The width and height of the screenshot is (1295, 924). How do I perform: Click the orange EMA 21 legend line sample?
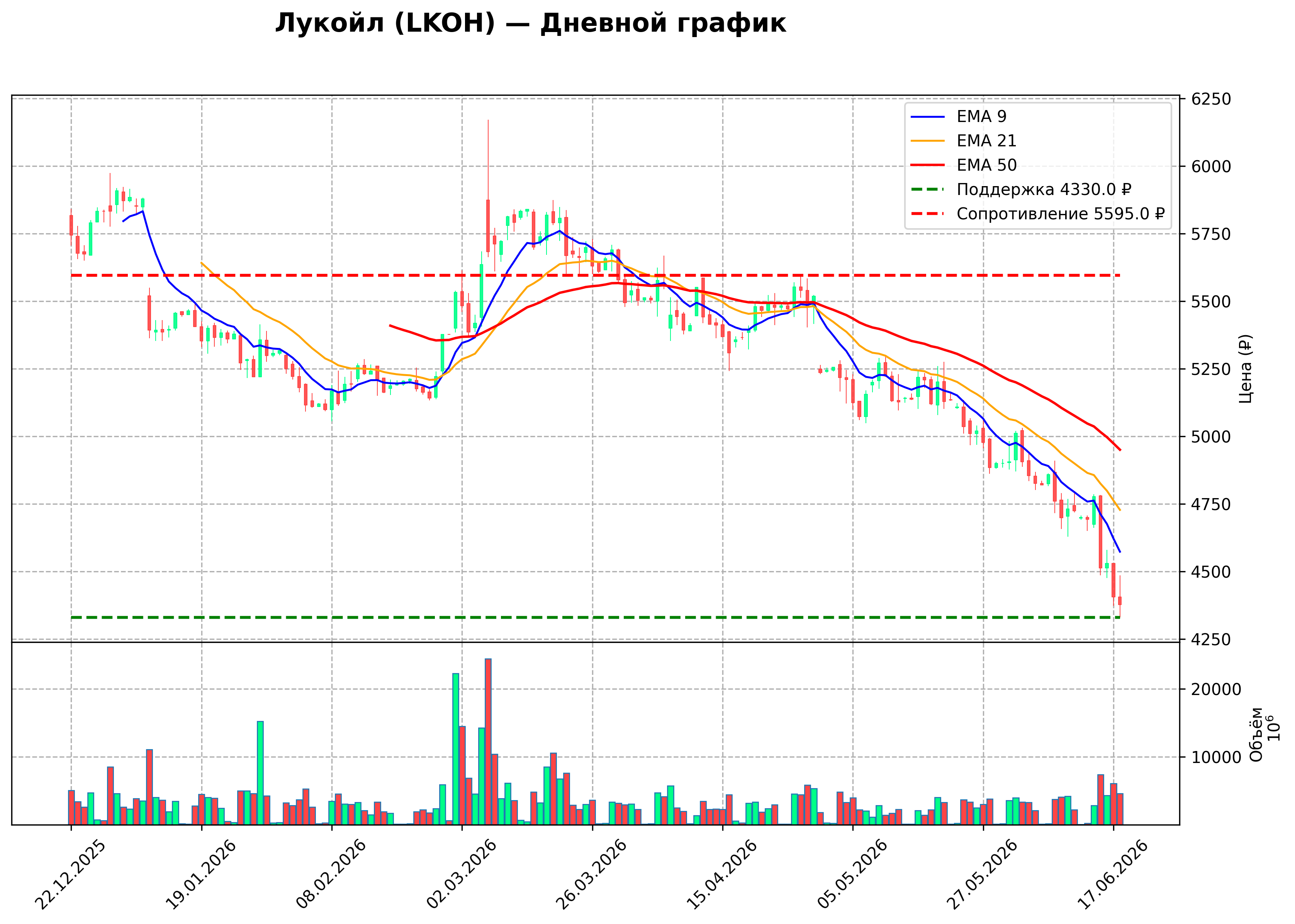click(x=927, y=141)
